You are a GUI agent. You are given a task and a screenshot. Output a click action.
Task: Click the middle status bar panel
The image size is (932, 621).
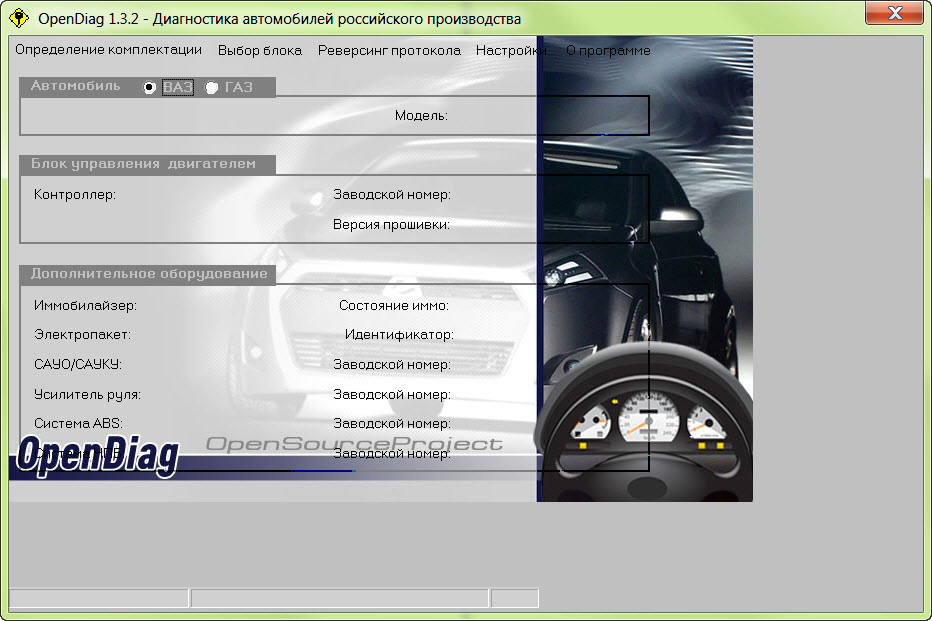point(339,598)
